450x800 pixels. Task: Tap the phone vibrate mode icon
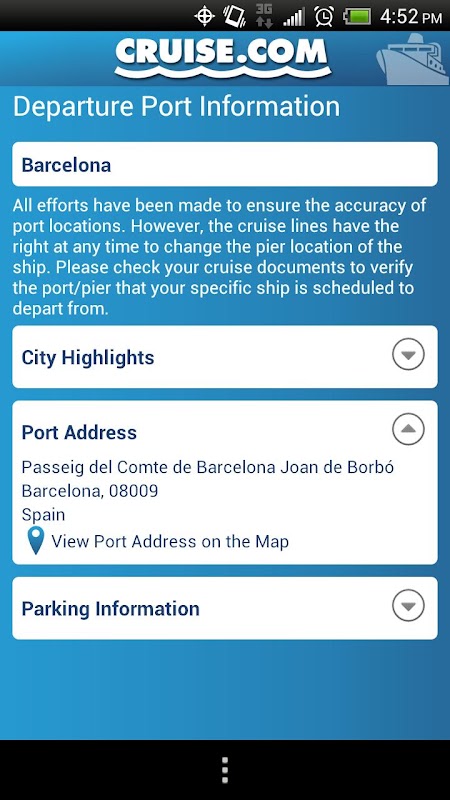tap(234, 16)
